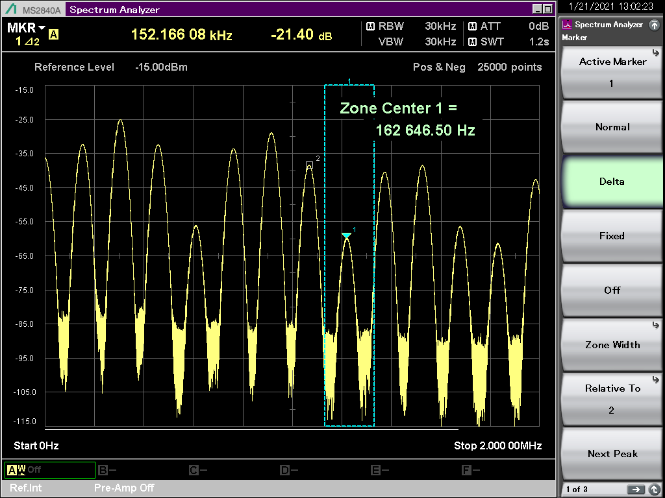Open the Zone Width submenu
The width and height of the screenshot is (665, 498).
coord(612,344)
